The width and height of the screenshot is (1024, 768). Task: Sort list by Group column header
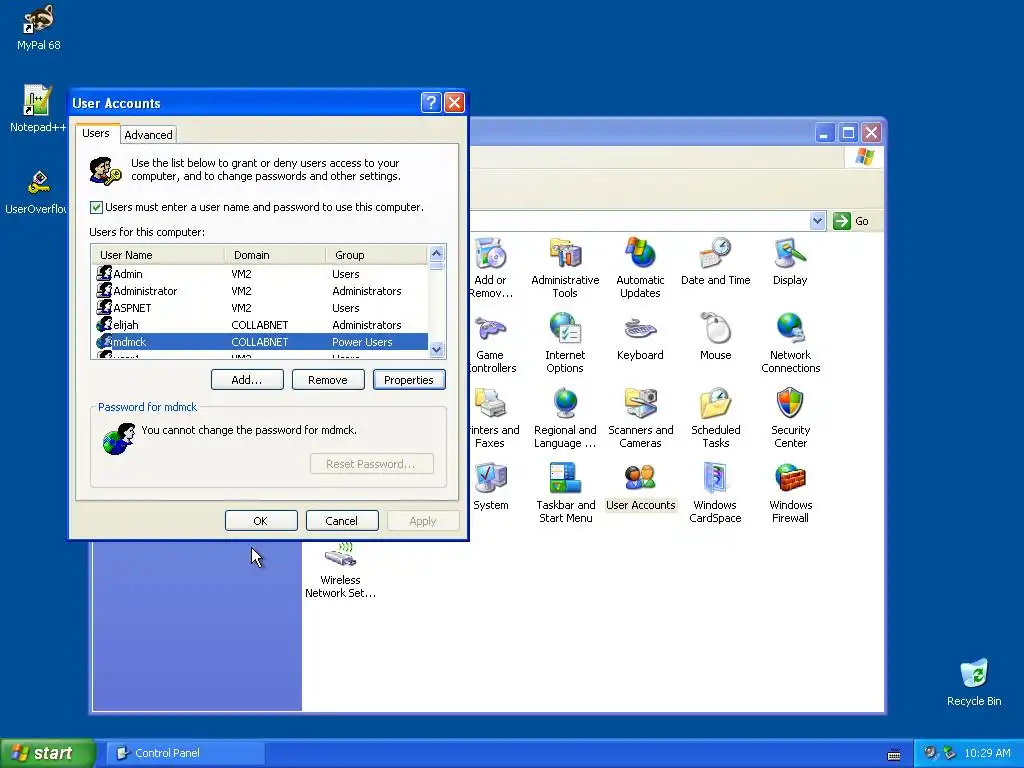pos(376,255)
